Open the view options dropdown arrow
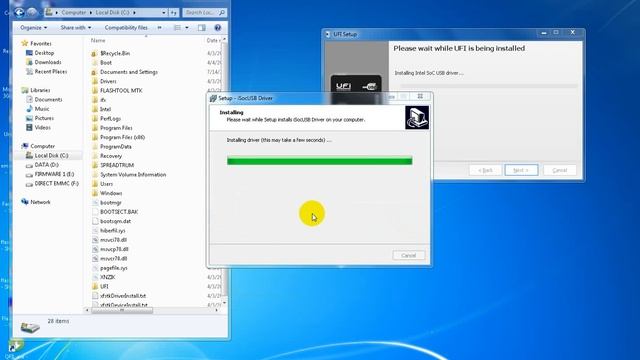The width and height of the screenshot is (640, 360). click(187, 28)
